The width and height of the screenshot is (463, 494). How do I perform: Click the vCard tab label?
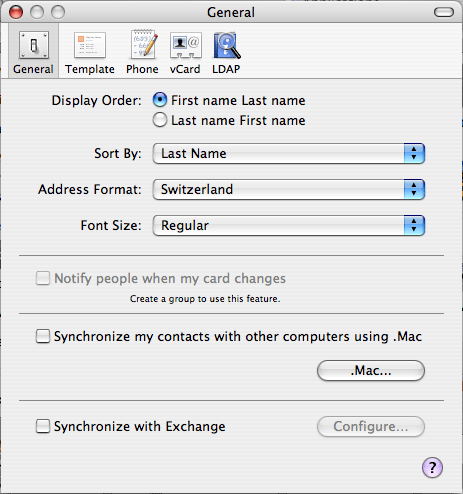click(x=185, y=69)
